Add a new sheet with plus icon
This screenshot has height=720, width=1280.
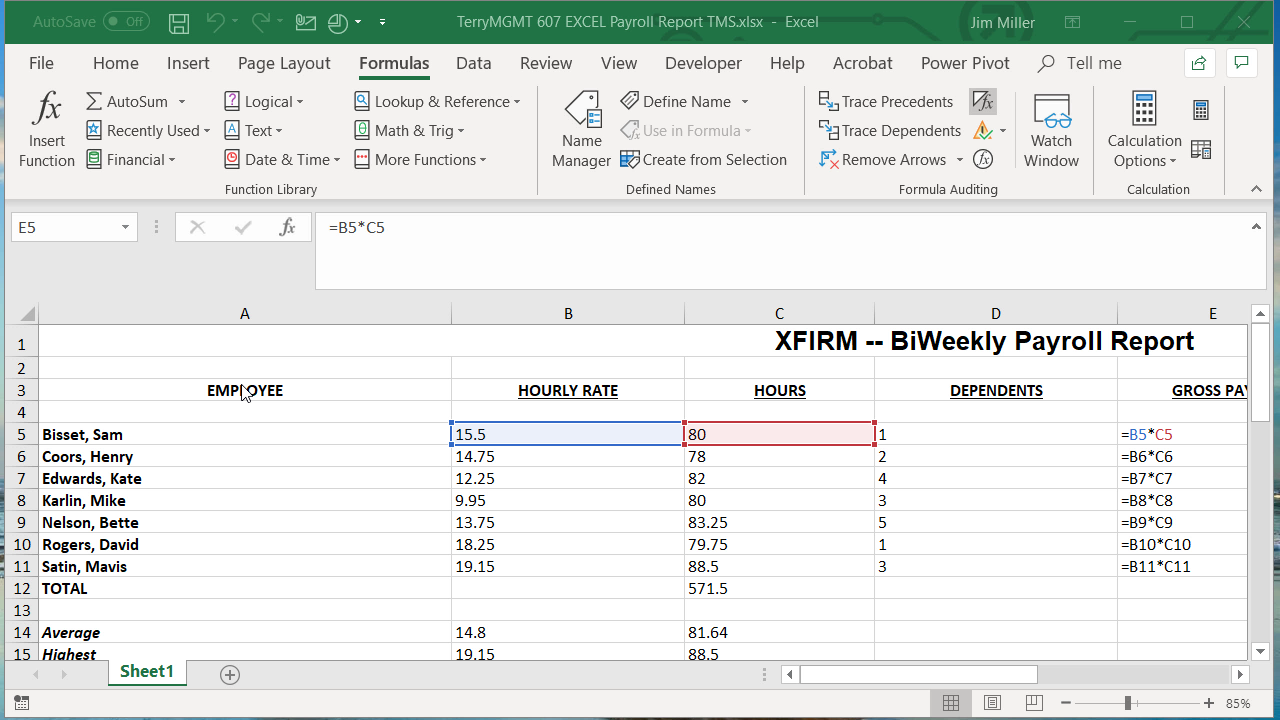tap(230, 675)
